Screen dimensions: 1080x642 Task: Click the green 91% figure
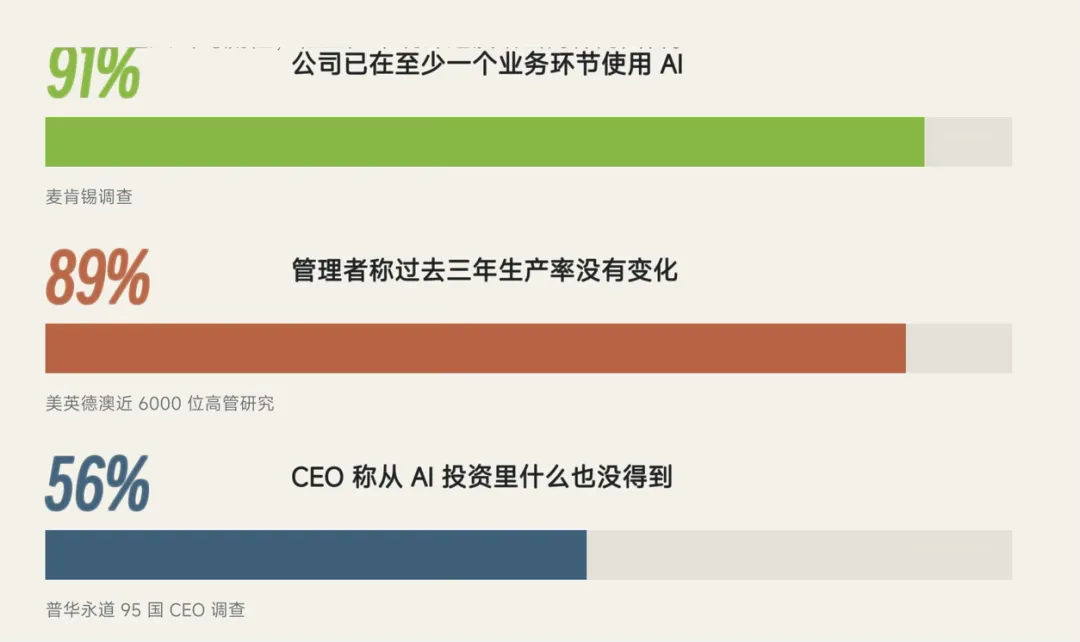93,73
